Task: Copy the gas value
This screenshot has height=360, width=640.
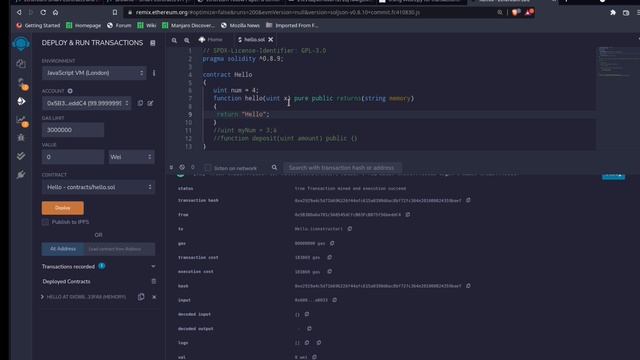Action: click(332, 243)
